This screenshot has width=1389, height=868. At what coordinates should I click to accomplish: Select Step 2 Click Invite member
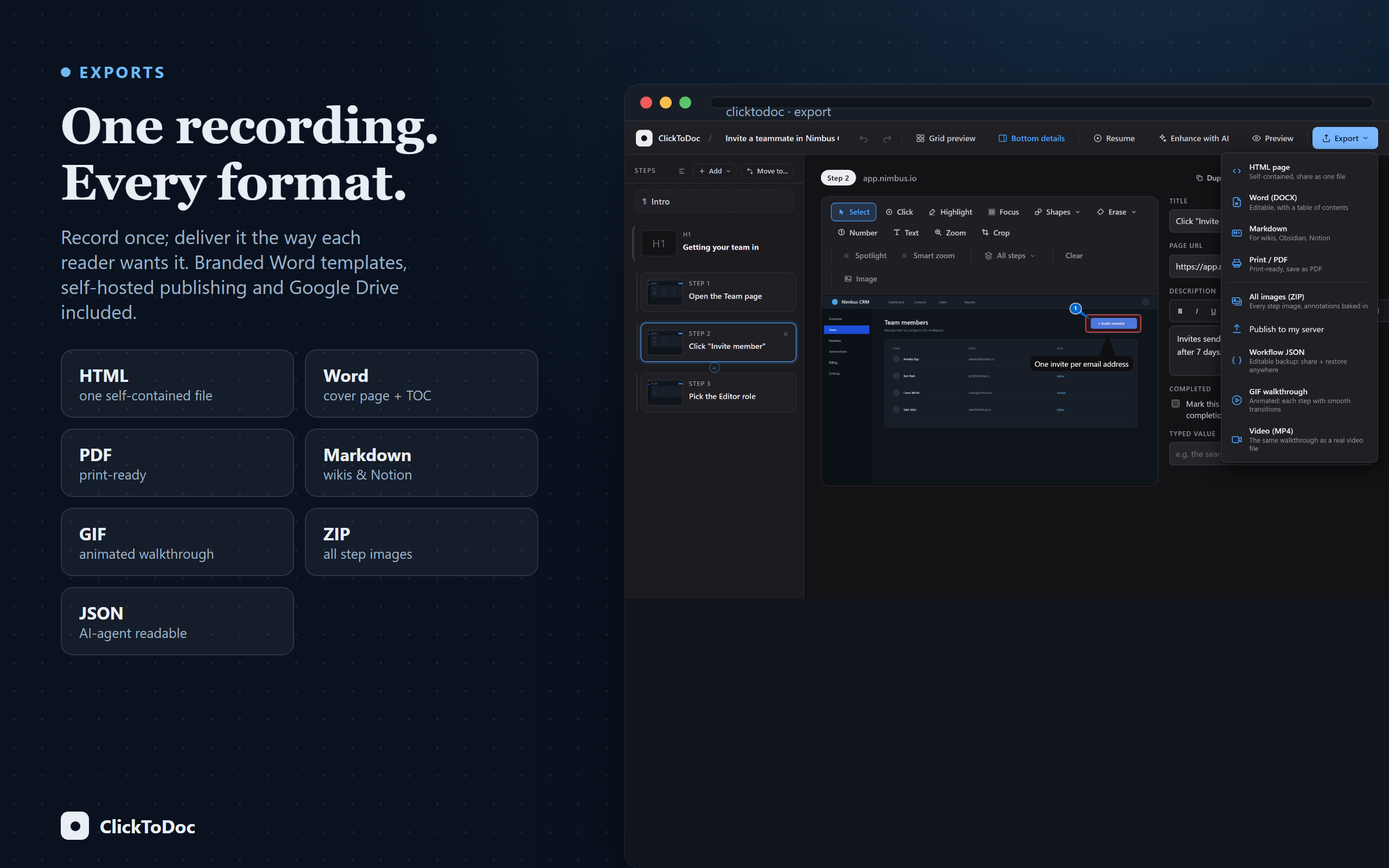click(x=718, y=342)
